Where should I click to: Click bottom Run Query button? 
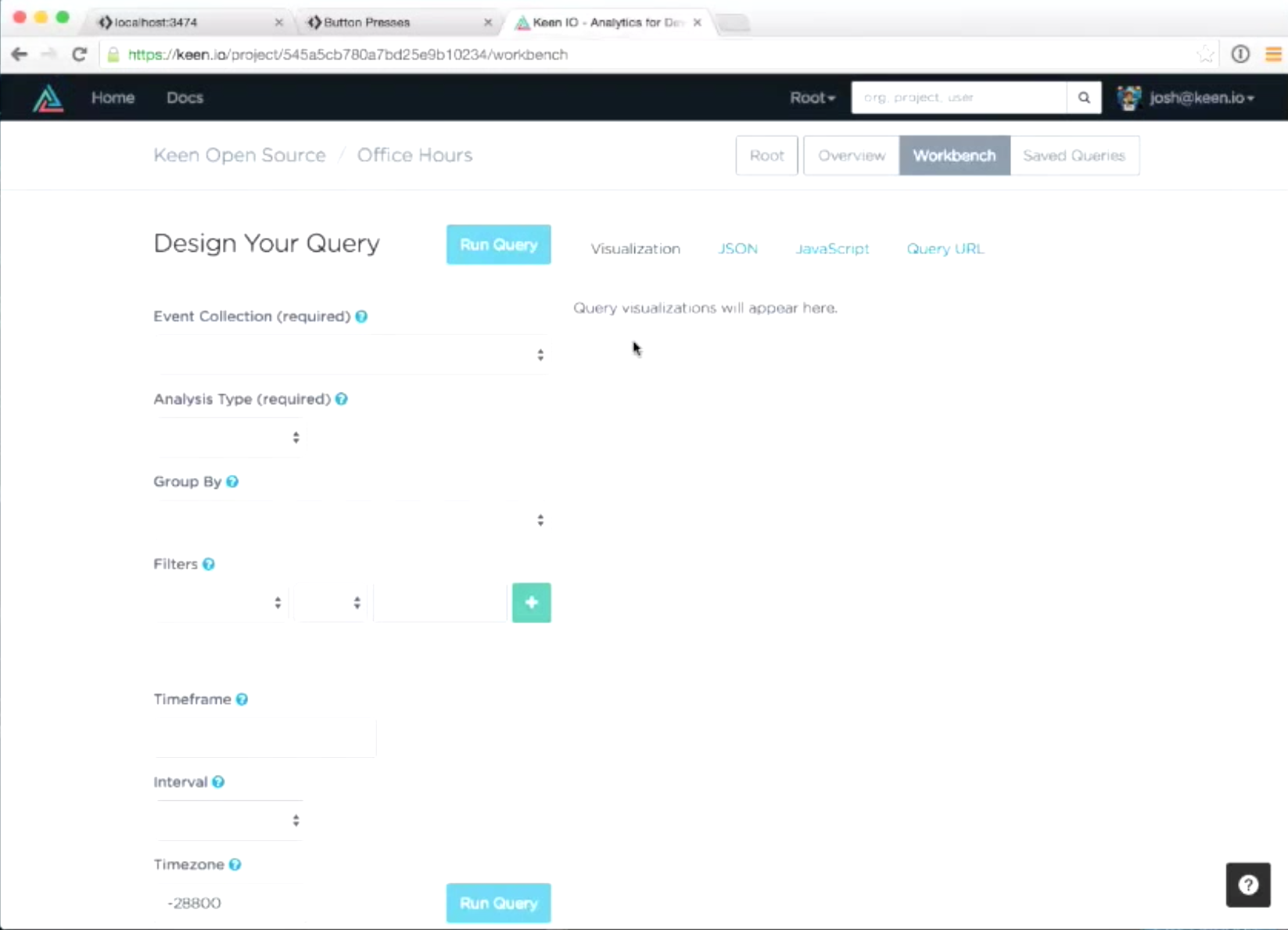498,903
